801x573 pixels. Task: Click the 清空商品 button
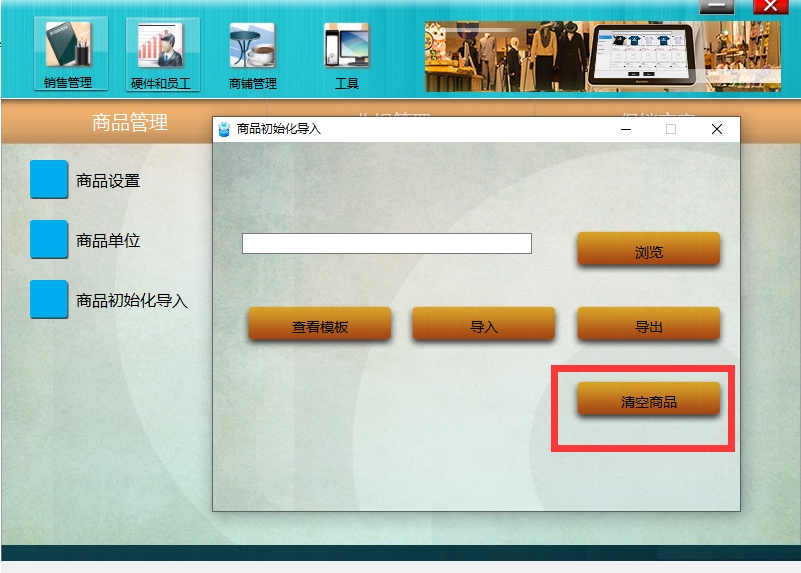click(x=649, y=398)
